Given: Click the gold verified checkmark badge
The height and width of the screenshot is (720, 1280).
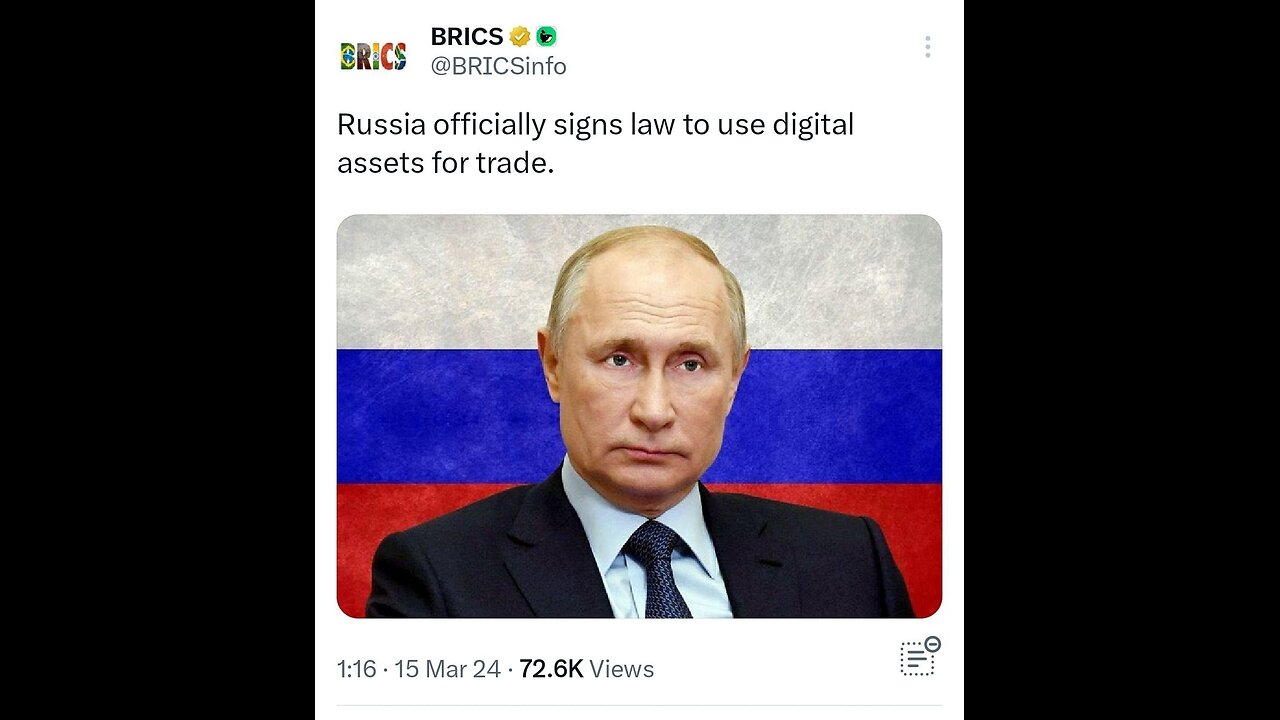Looking at the screenshot, I should pos(520,37).
